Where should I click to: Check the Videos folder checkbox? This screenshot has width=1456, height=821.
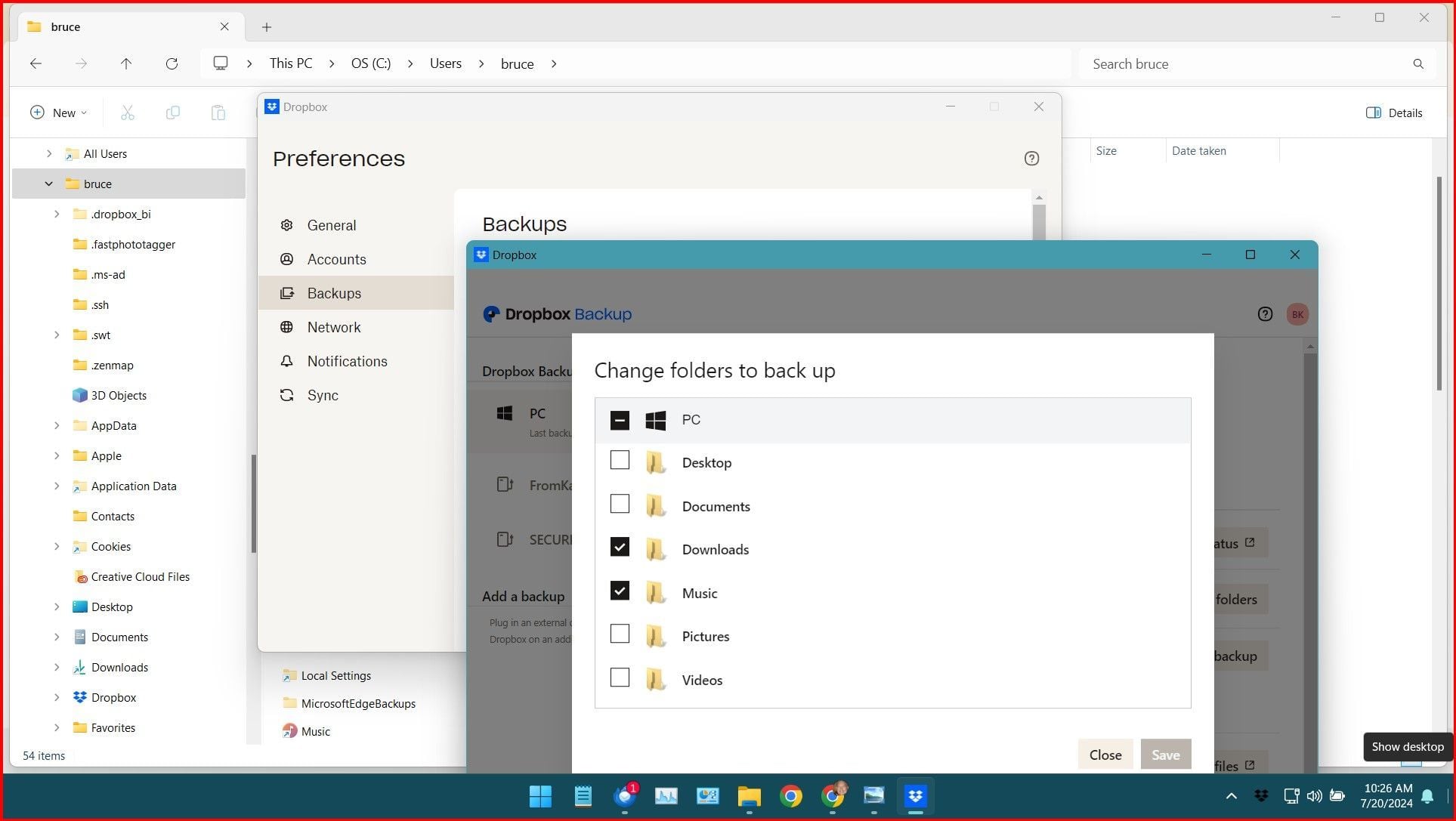620,677
